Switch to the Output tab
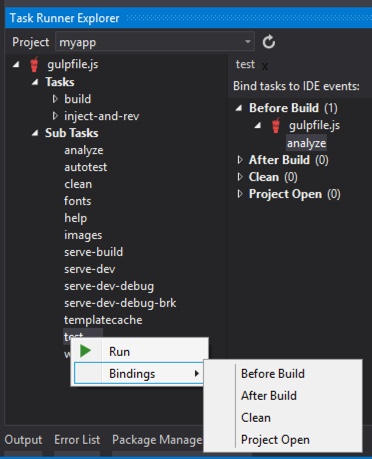The height and width of the screenshot is (459, 372). (x=23, y=440)
